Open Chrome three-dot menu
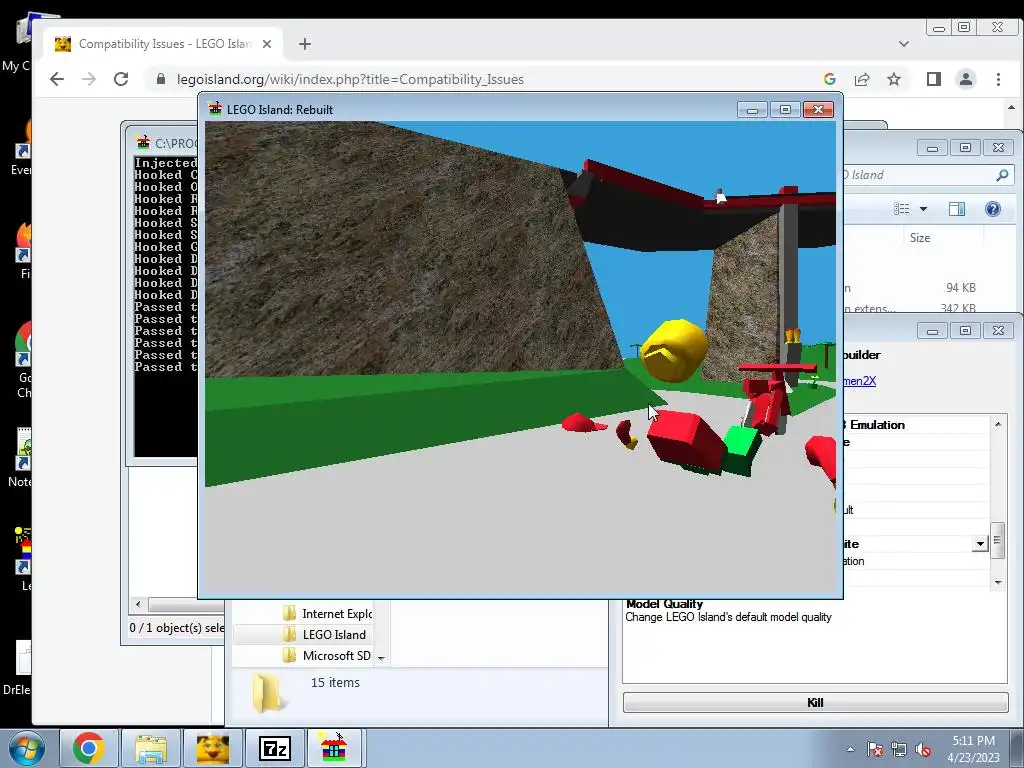 click(x=998, y=79)
